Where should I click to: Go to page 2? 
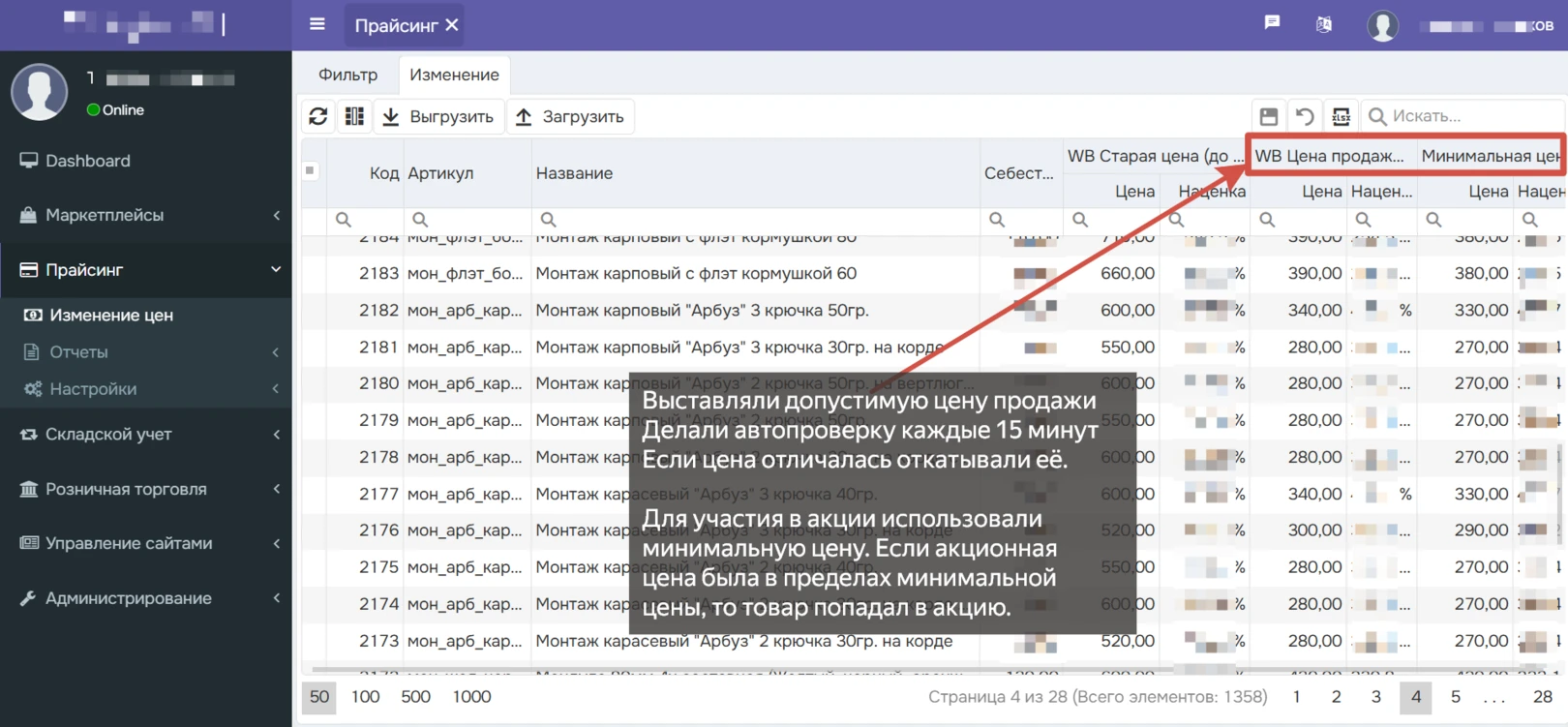coord(1336,696)
